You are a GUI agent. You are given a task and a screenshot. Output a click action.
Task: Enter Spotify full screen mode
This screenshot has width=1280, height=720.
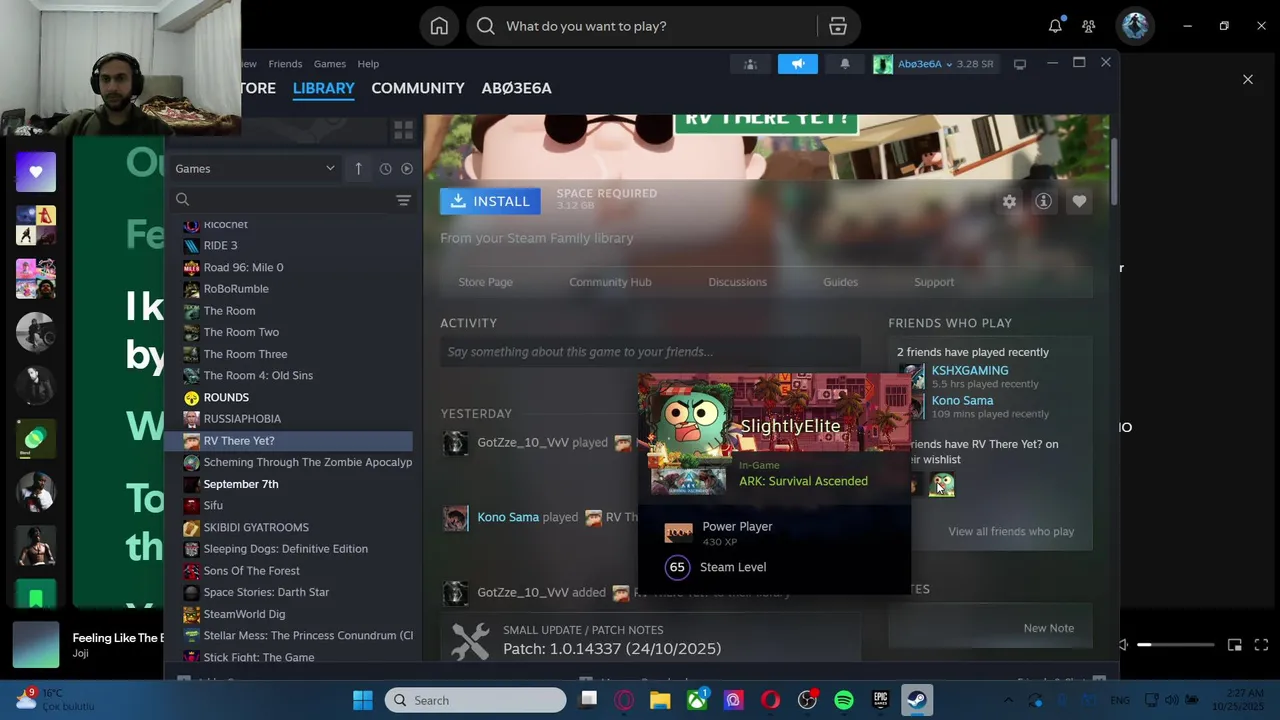[x=1262, y=645]
